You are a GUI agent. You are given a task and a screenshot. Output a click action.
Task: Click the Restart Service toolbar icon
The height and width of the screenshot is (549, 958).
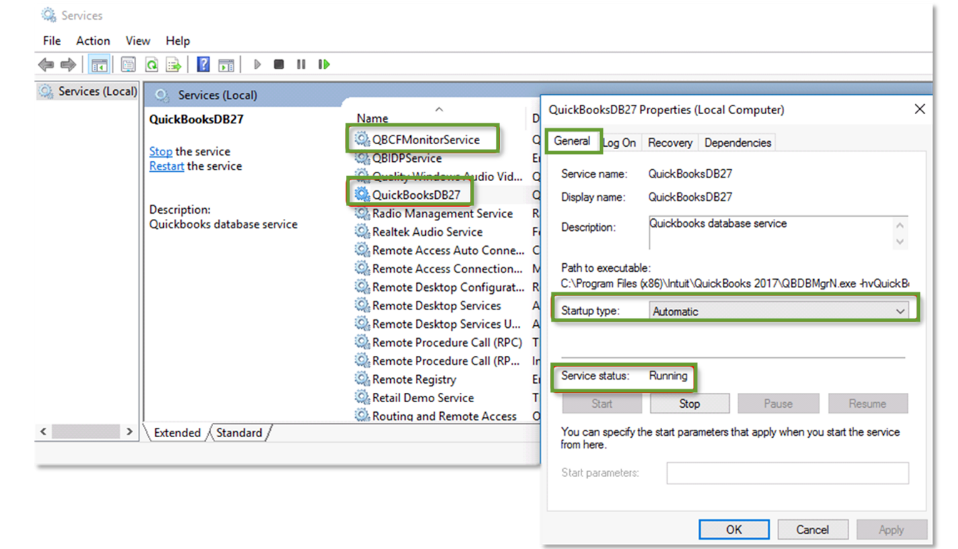(x=324, y=64)
